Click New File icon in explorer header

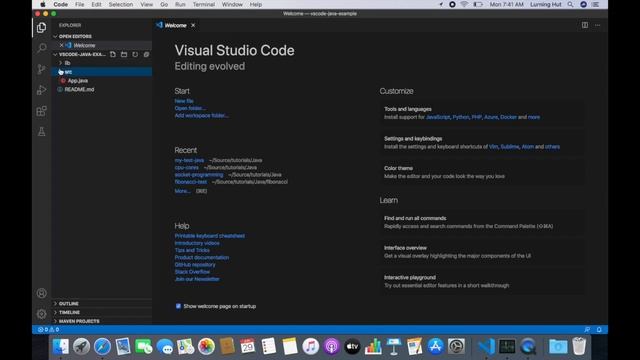(113, 54)
